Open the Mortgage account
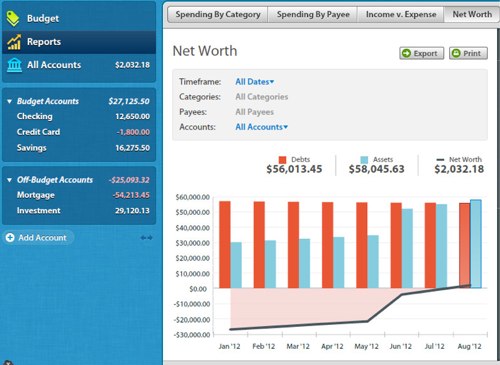500x365 pixels. [79, 195]
